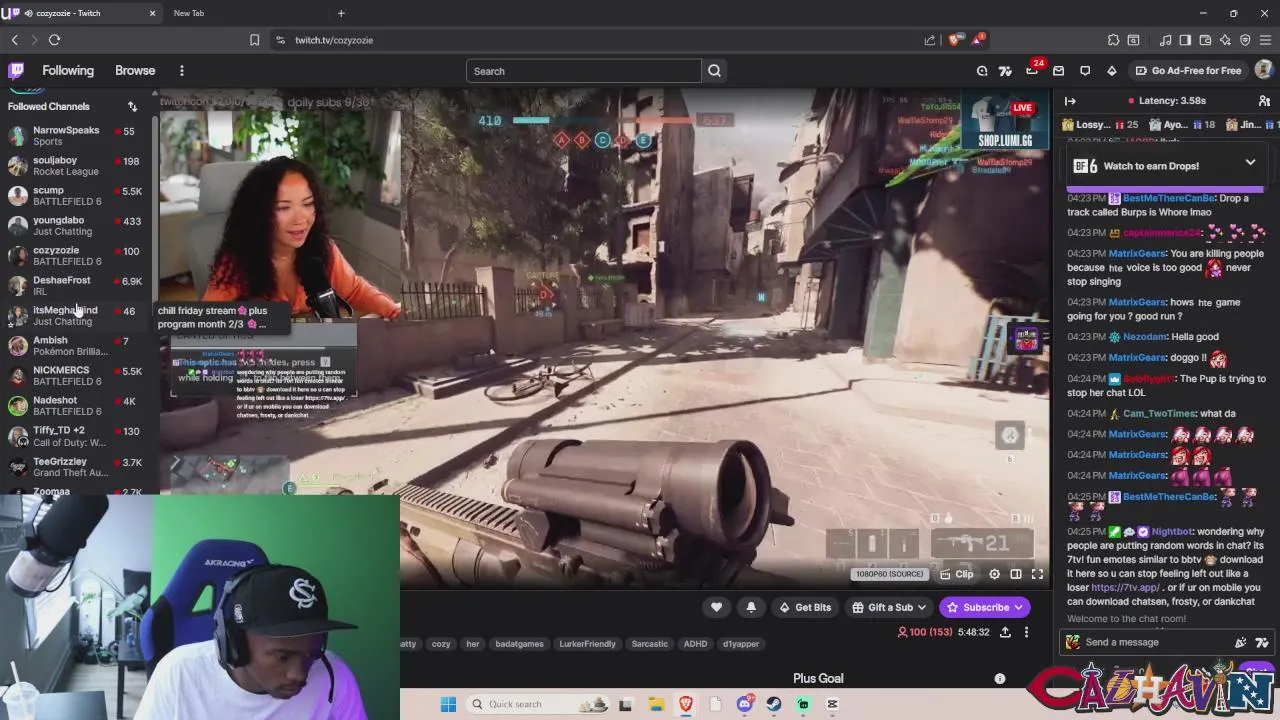1280x720 pixels.
Task: Click the badatgames tag
Action: click(x=519, y=644)
